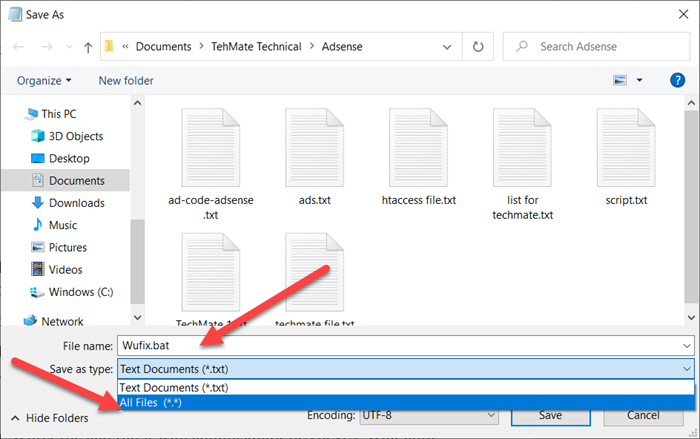The image size is (700, 439).
Task: Select the TechMate file icon in second row
Action: [x=211, y=272]
